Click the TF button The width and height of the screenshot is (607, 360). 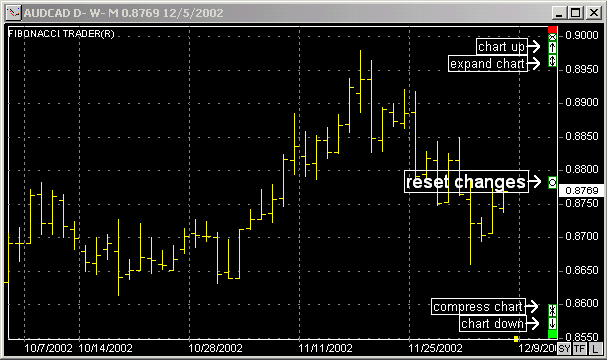pyautogui.click(x=580, y=348)
